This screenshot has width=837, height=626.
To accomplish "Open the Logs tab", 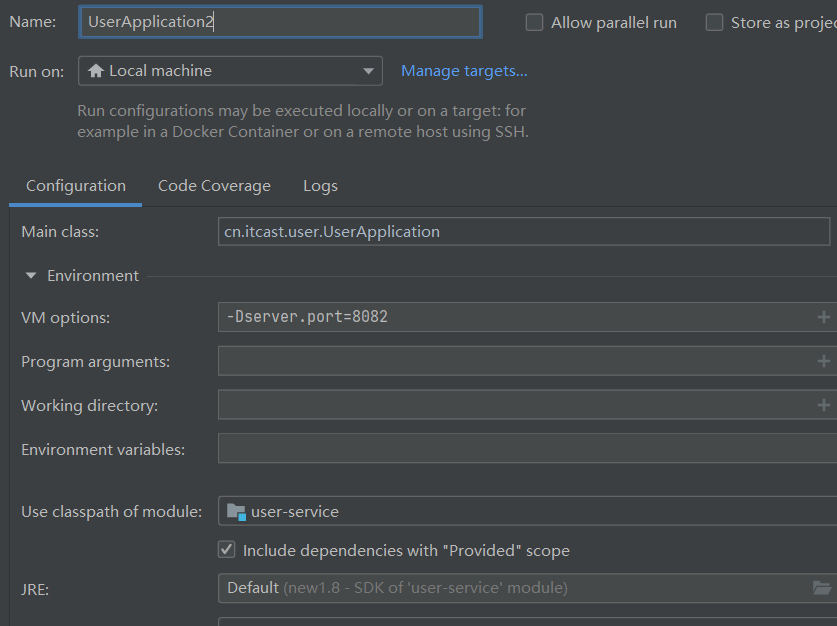I will pyautogui.click(x=320, y=186).
